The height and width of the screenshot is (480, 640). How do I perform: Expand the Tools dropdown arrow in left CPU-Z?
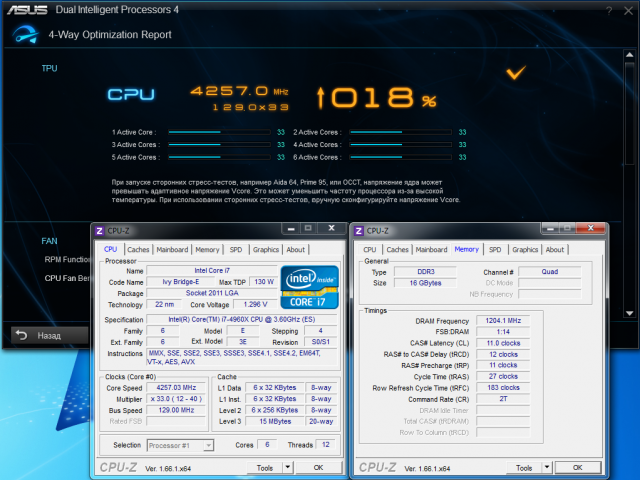[288, 468]
